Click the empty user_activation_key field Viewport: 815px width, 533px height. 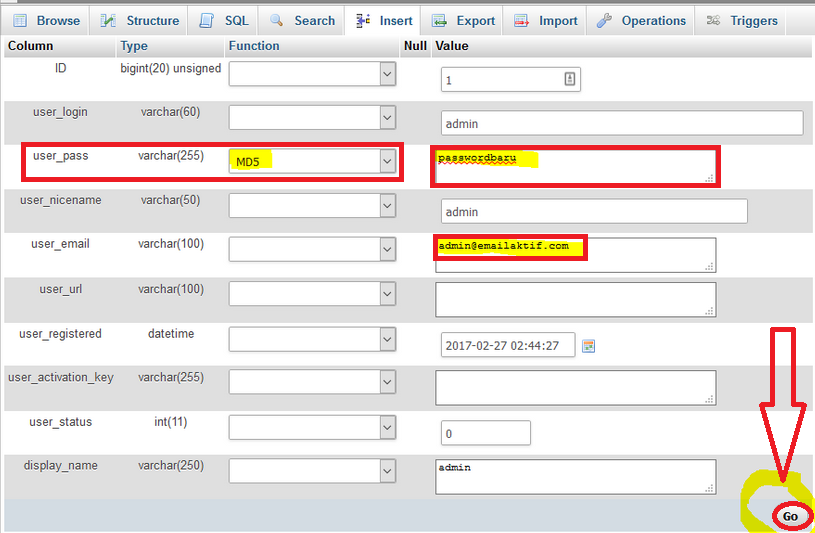pyautogui.click(x=575, y=388)
